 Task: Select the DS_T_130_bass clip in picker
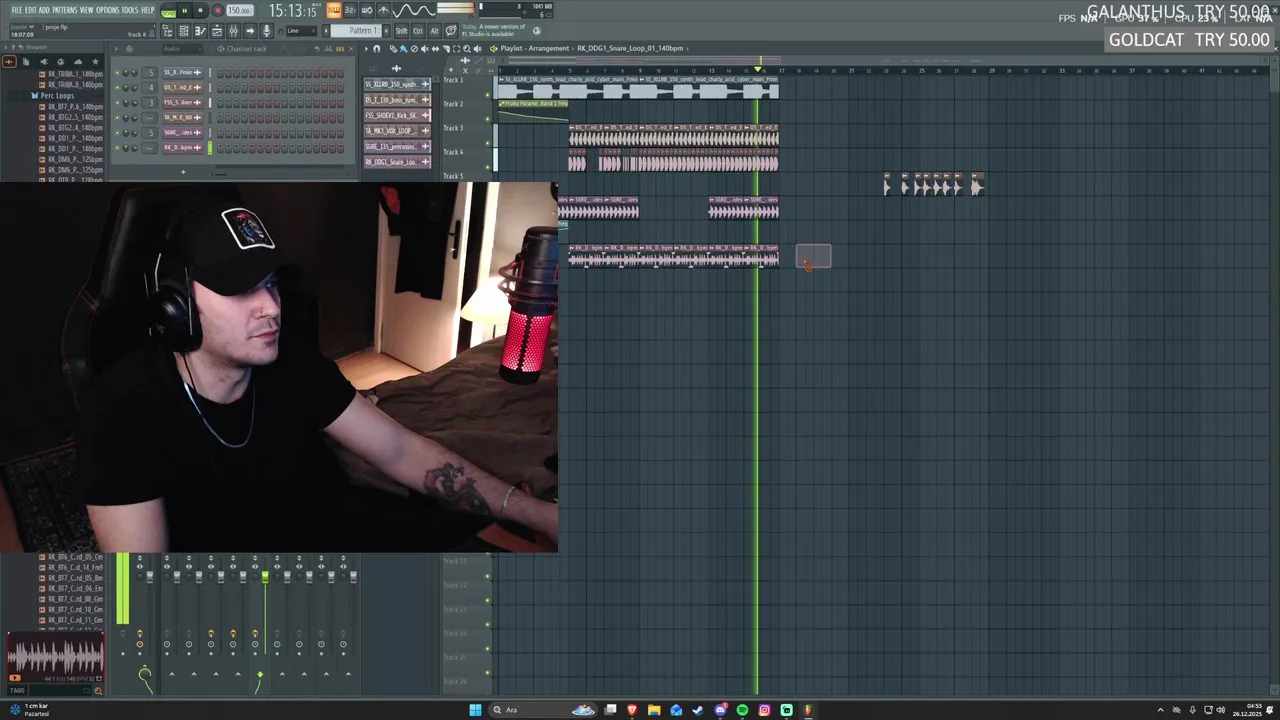click(x=397, y=100)
